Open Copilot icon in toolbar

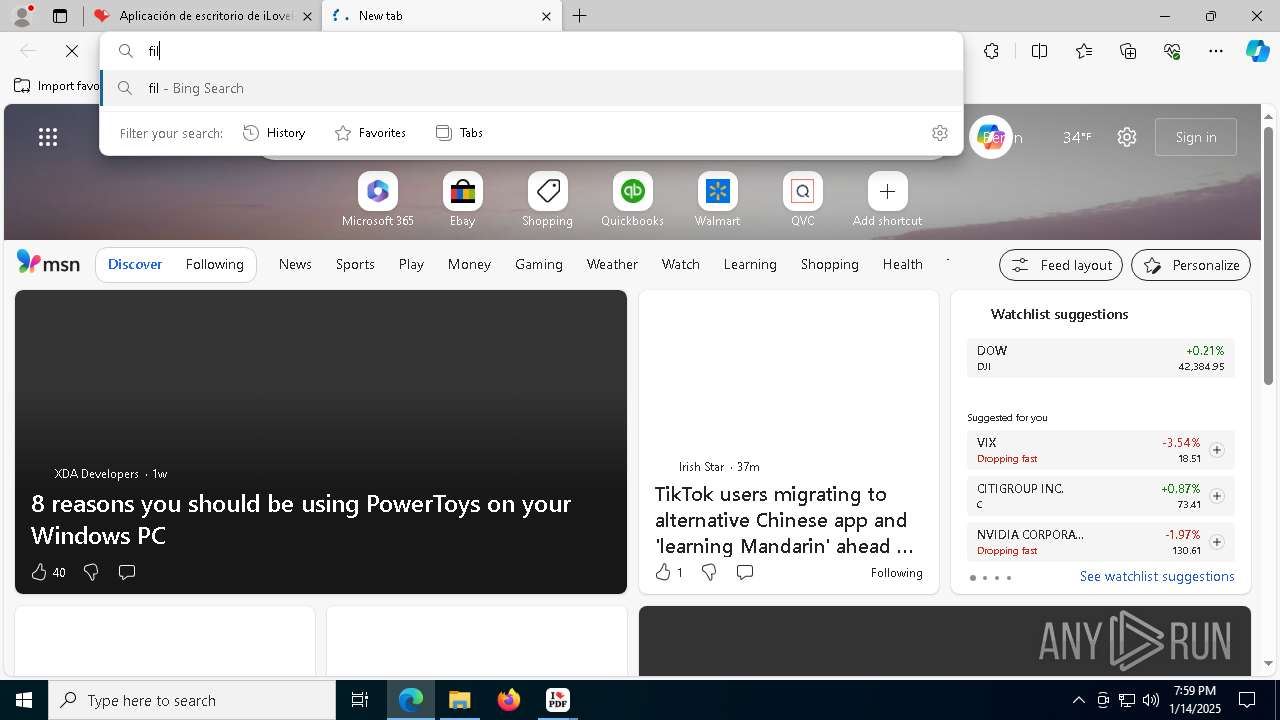click(x=1257, y=51)
